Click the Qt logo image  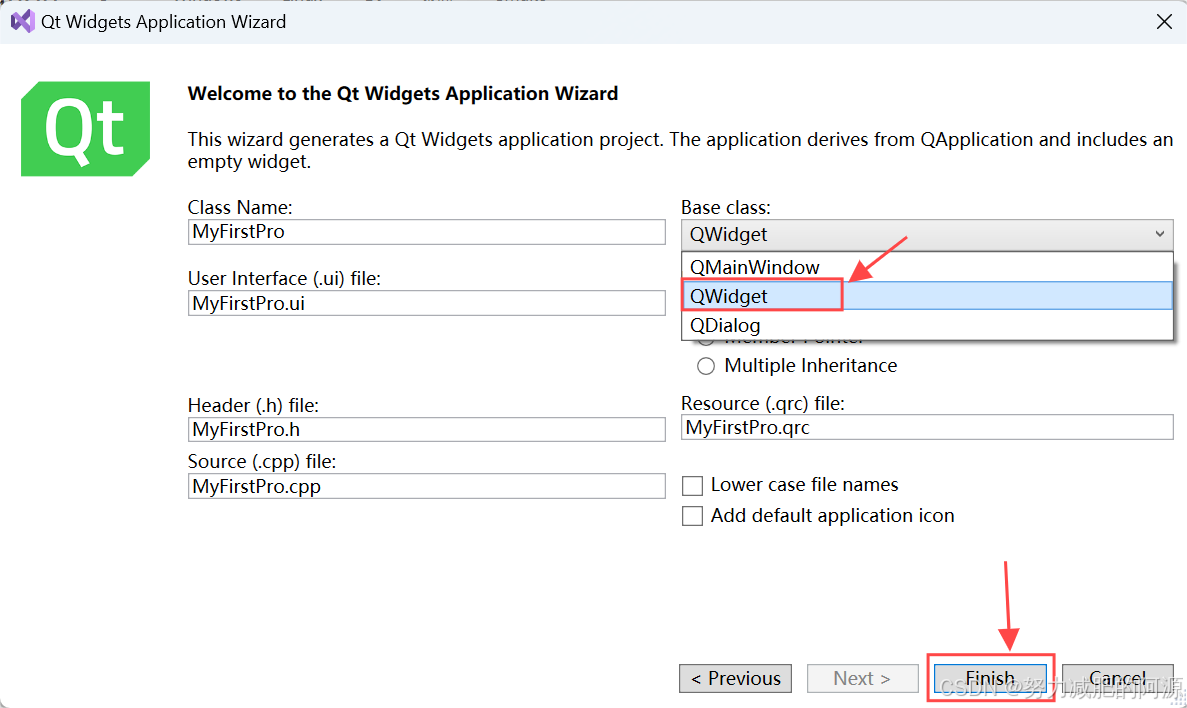[x=86, y=129]
